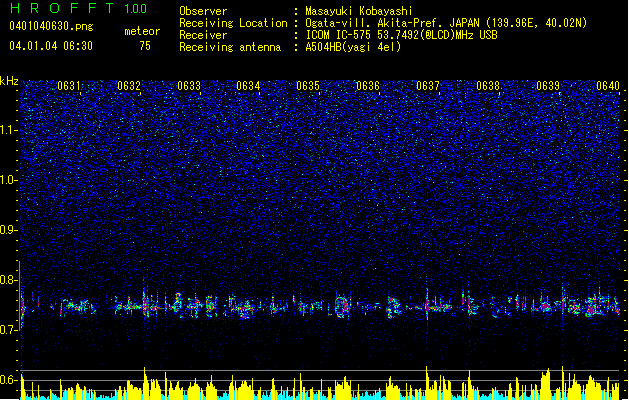Click the 0637 time axis marker

point(428,86)
